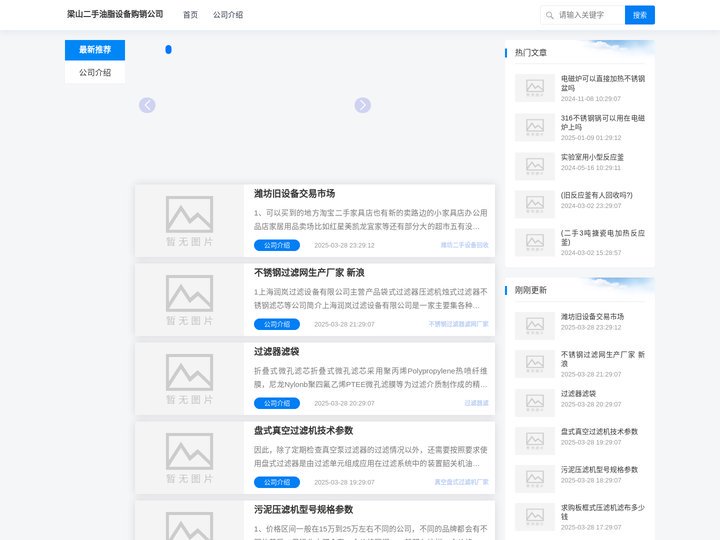Click 公司介绍 badge on 过滤器滤袋 card

[x=277, y=403]
